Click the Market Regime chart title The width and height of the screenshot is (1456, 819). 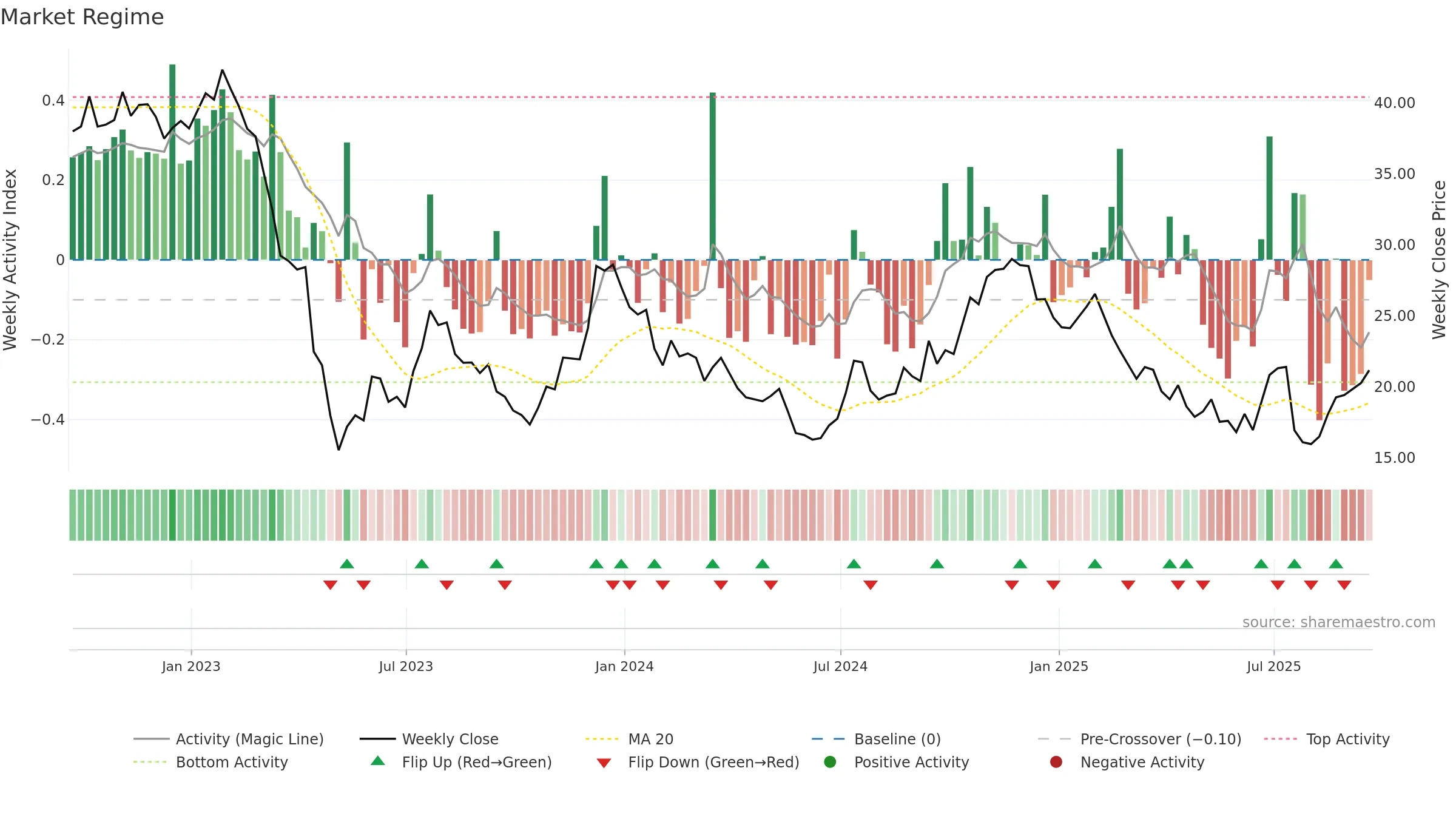click(82, 17)
